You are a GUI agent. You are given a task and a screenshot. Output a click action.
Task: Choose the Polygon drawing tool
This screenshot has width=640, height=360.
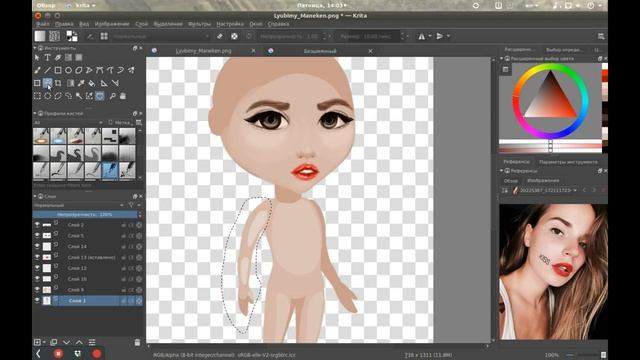[x=79, y=70]
